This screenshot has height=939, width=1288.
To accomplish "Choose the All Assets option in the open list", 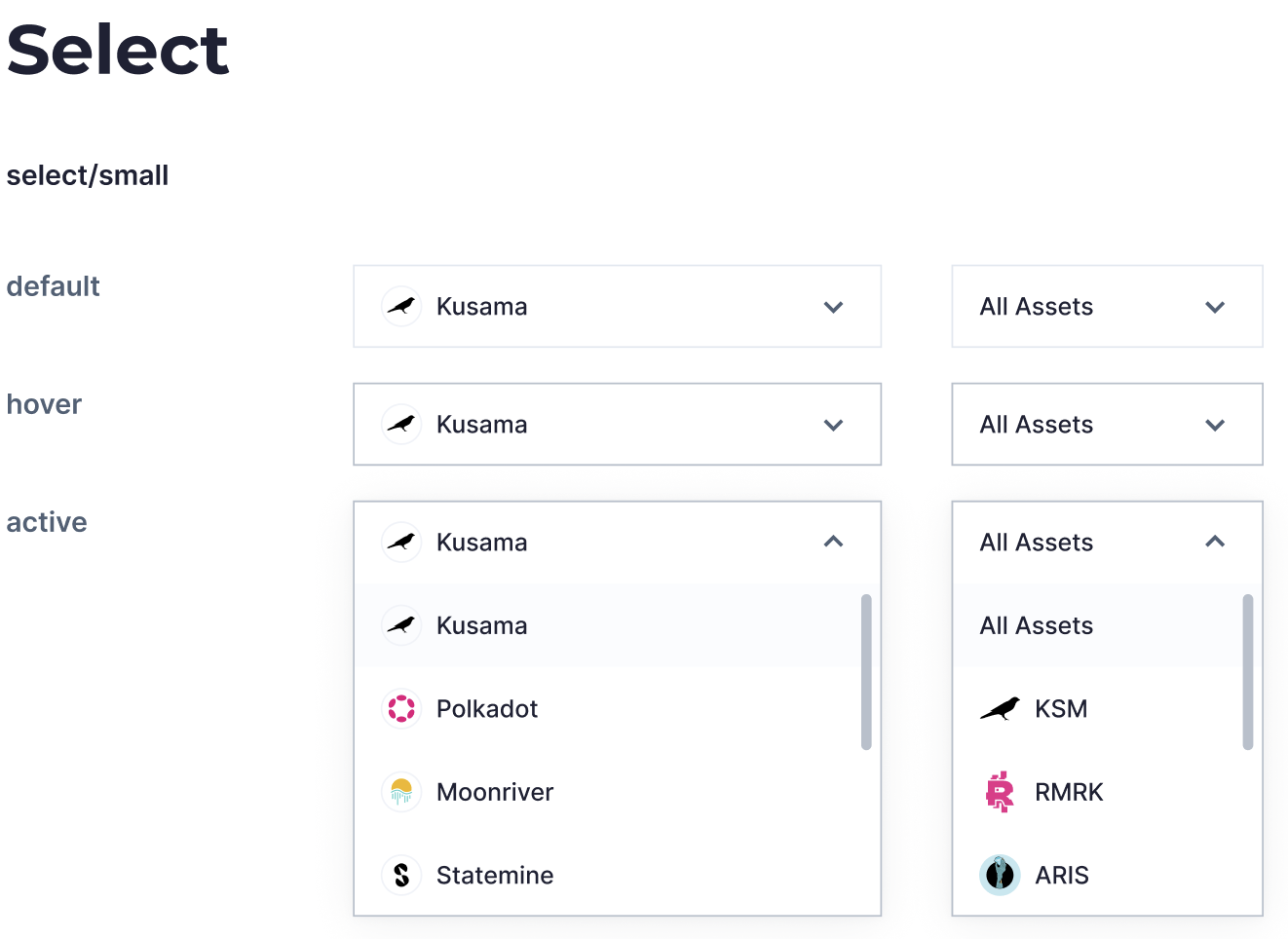I will 1036,625.
